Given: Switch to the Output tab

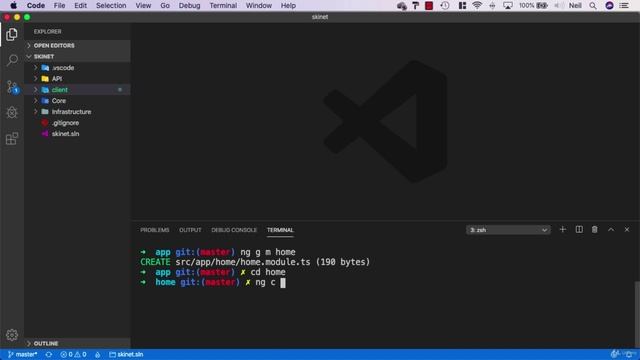Looking at the screenshot, I should pyautogui.click(x=190, y=230).
